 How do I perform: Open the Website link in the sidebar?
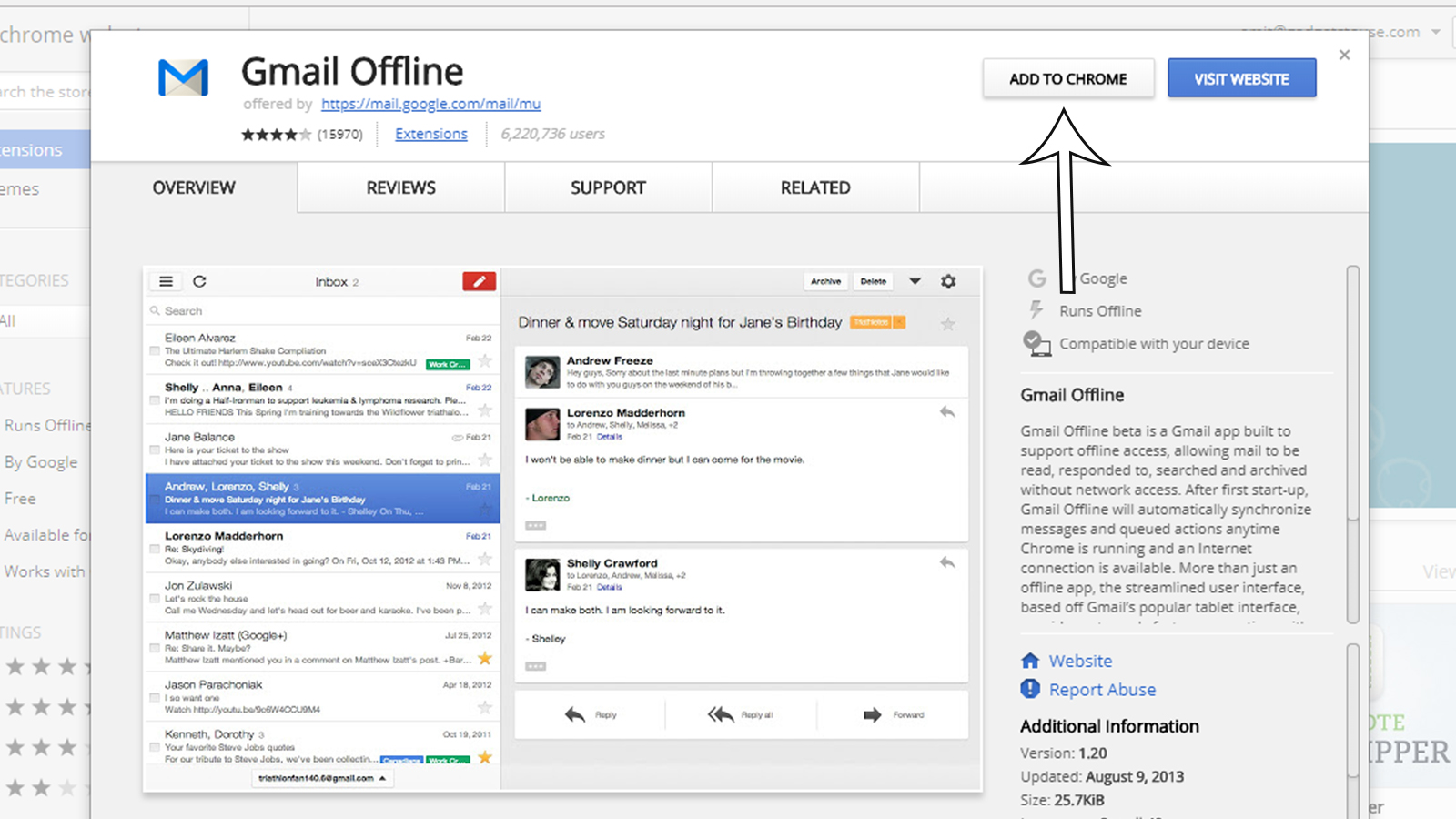point(1080,661)
